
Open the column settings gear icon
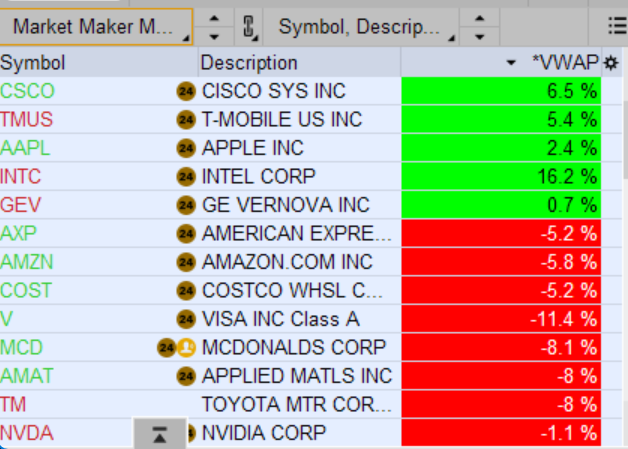coord(611,63)
